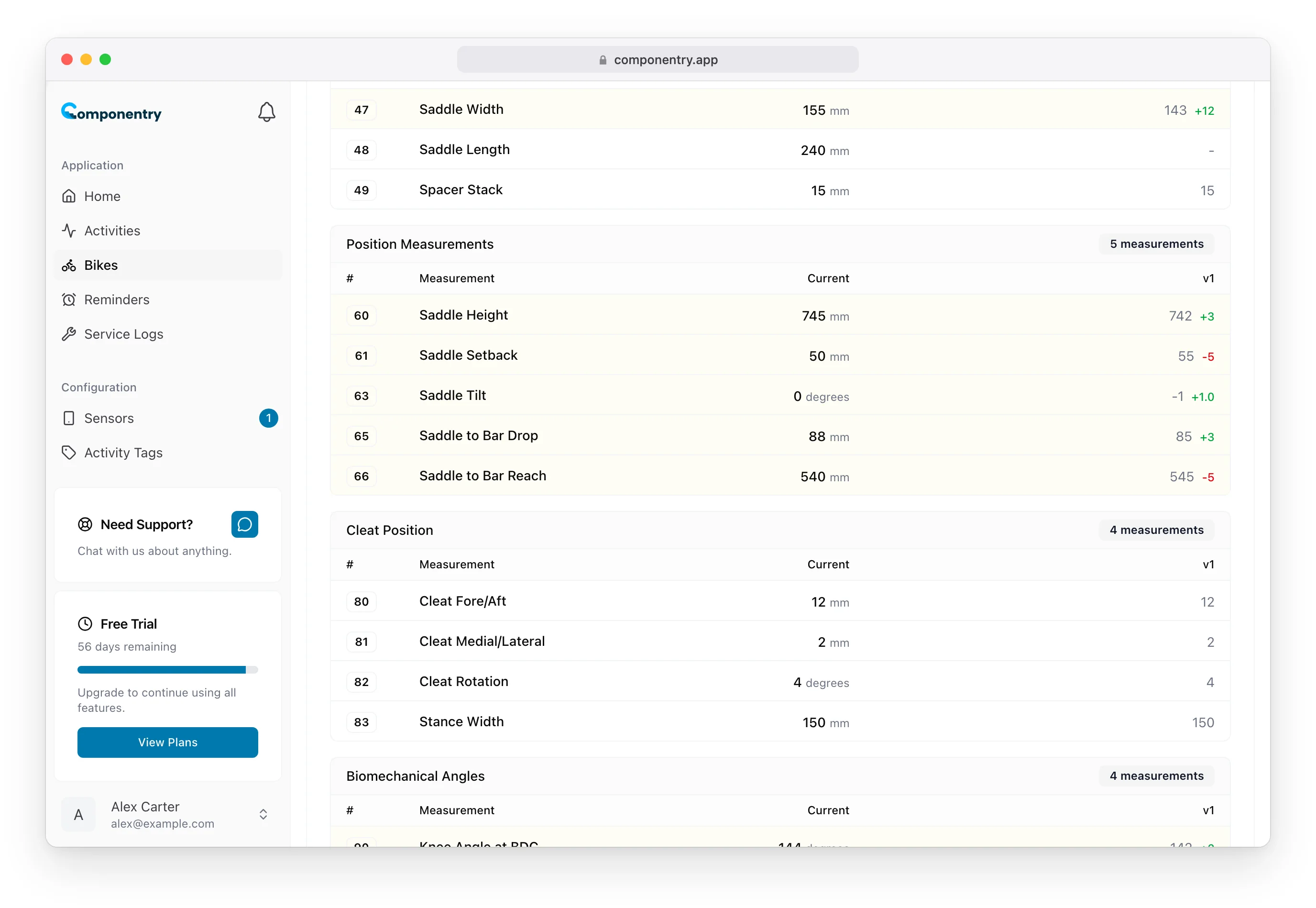Click the Biomechanical Angles section heading
Screen dimensions: 1316x908
415,776
